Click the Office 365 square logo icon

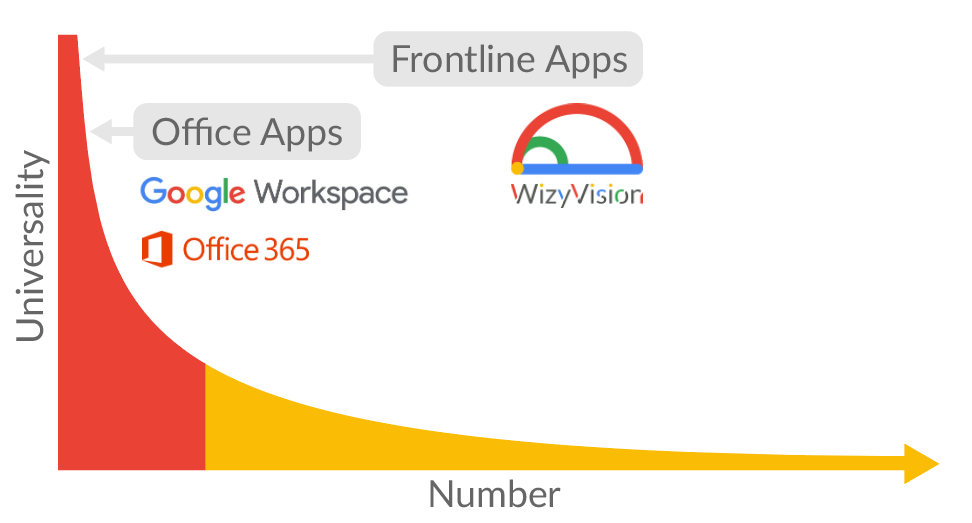tap(157, 249)
